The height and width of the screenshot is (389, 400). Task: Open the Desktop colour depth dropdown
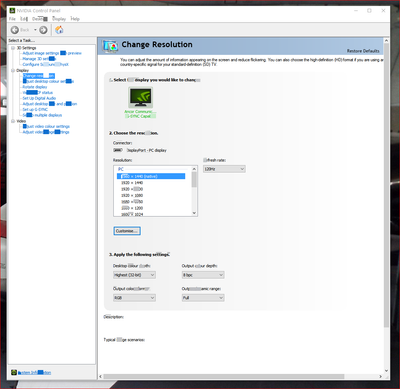point(134,275)
